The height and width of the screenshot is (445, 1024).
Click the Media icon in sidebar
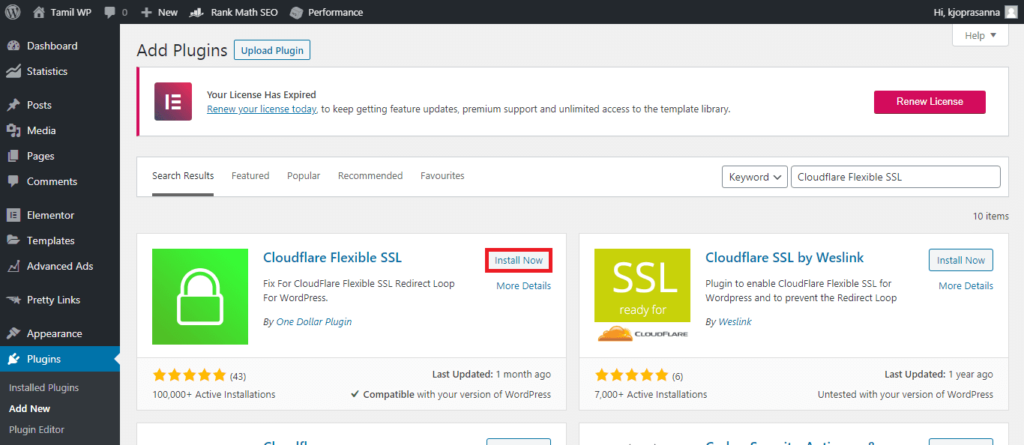tap(13, 130)
